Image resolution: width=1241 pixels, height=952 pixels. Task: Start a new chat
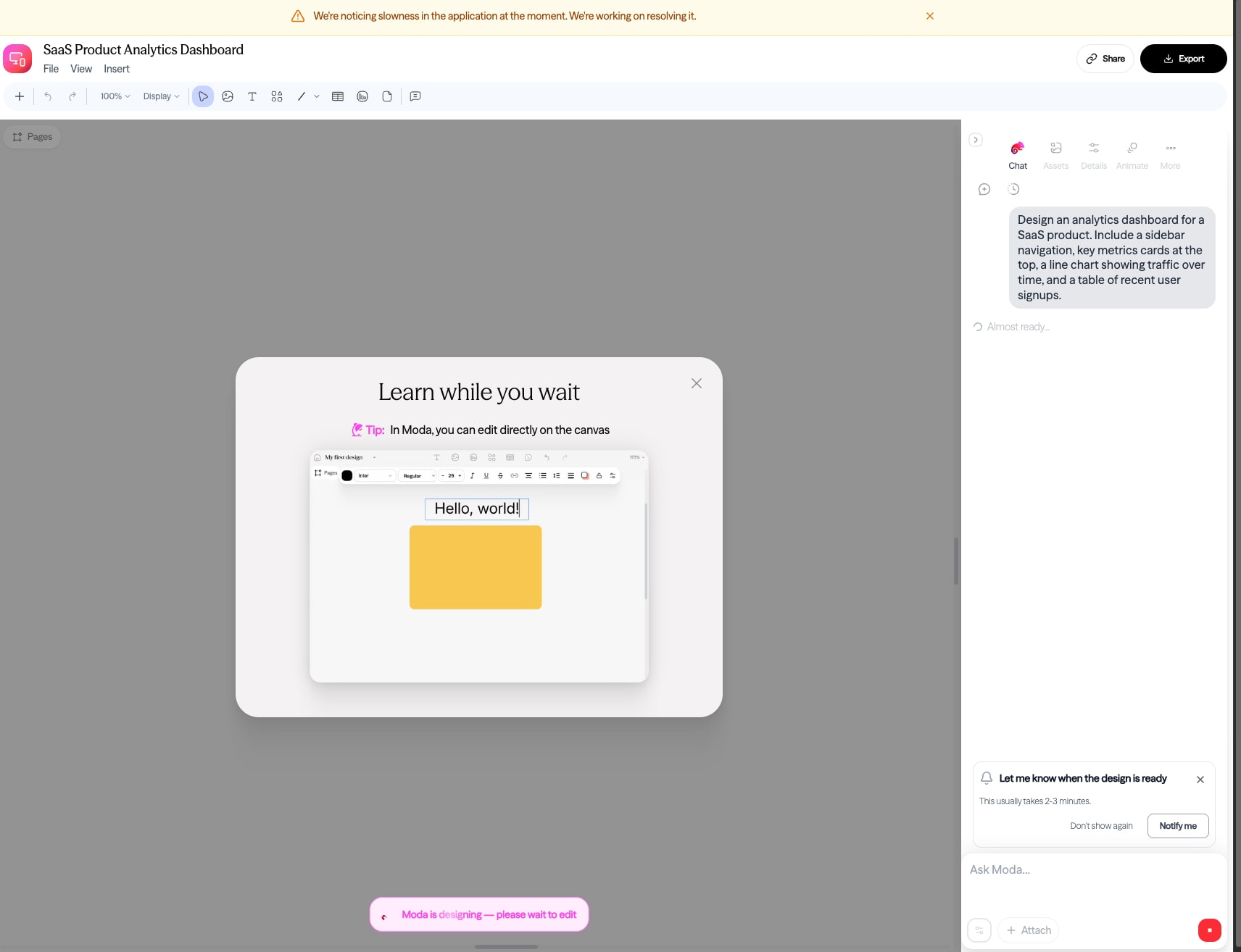click(984, 189)
